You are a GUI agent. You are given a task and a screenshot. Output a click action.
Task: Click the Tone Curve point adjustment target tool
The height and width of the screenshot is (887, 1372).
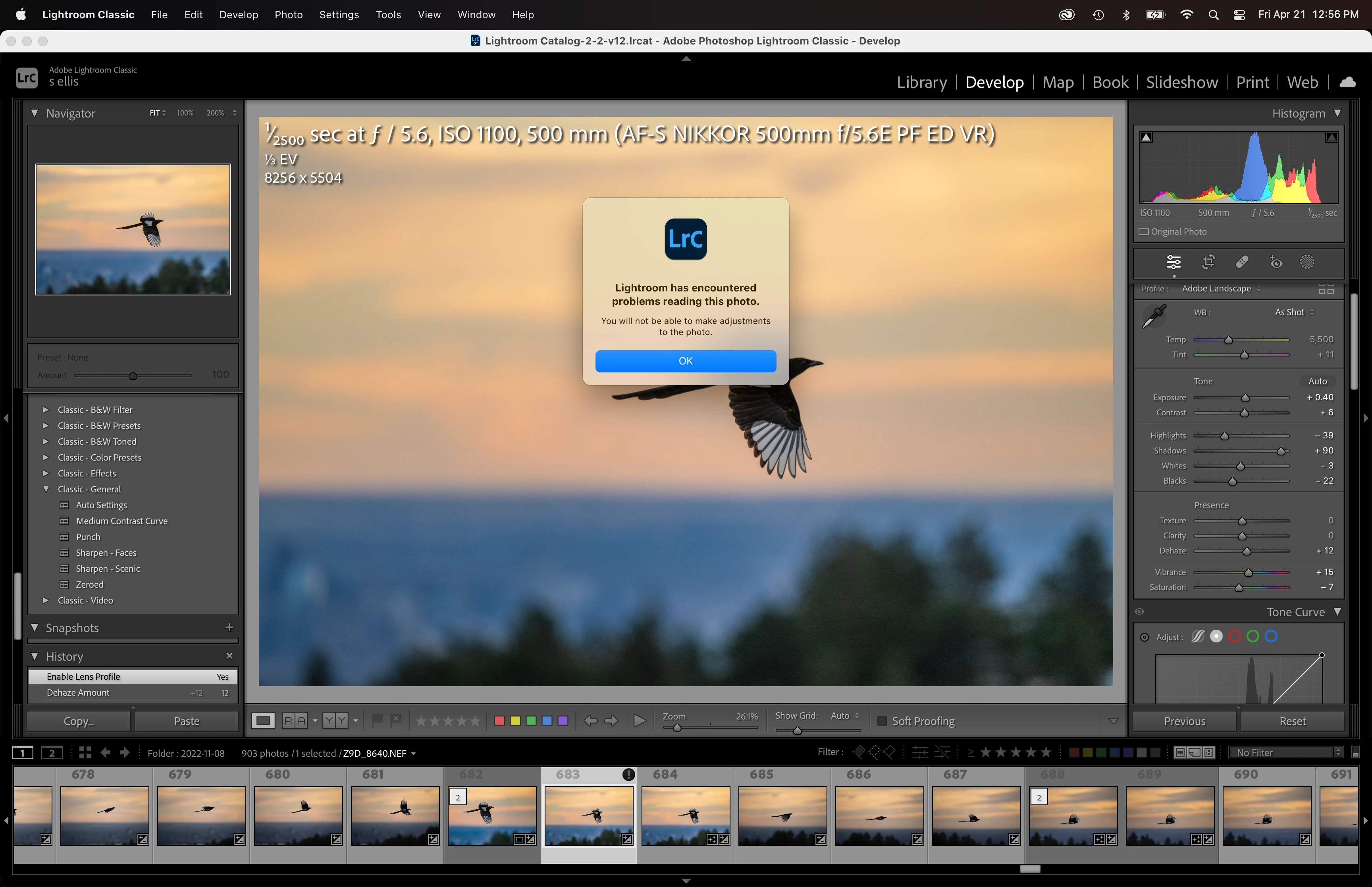point(1145,637)
